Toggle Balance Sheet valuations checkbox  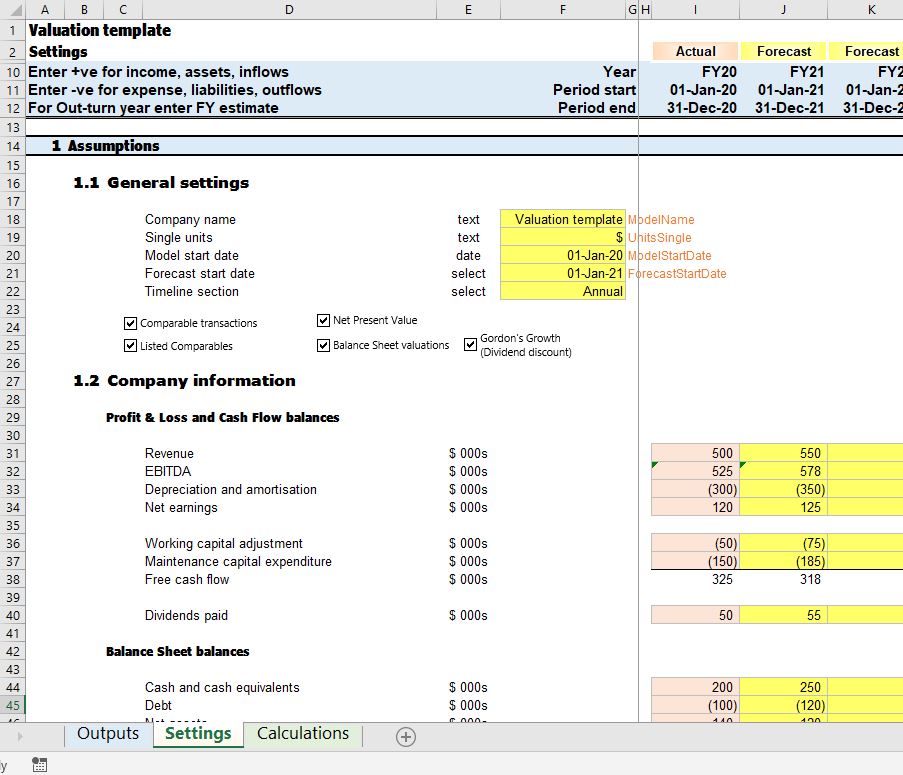coord(323,345)
